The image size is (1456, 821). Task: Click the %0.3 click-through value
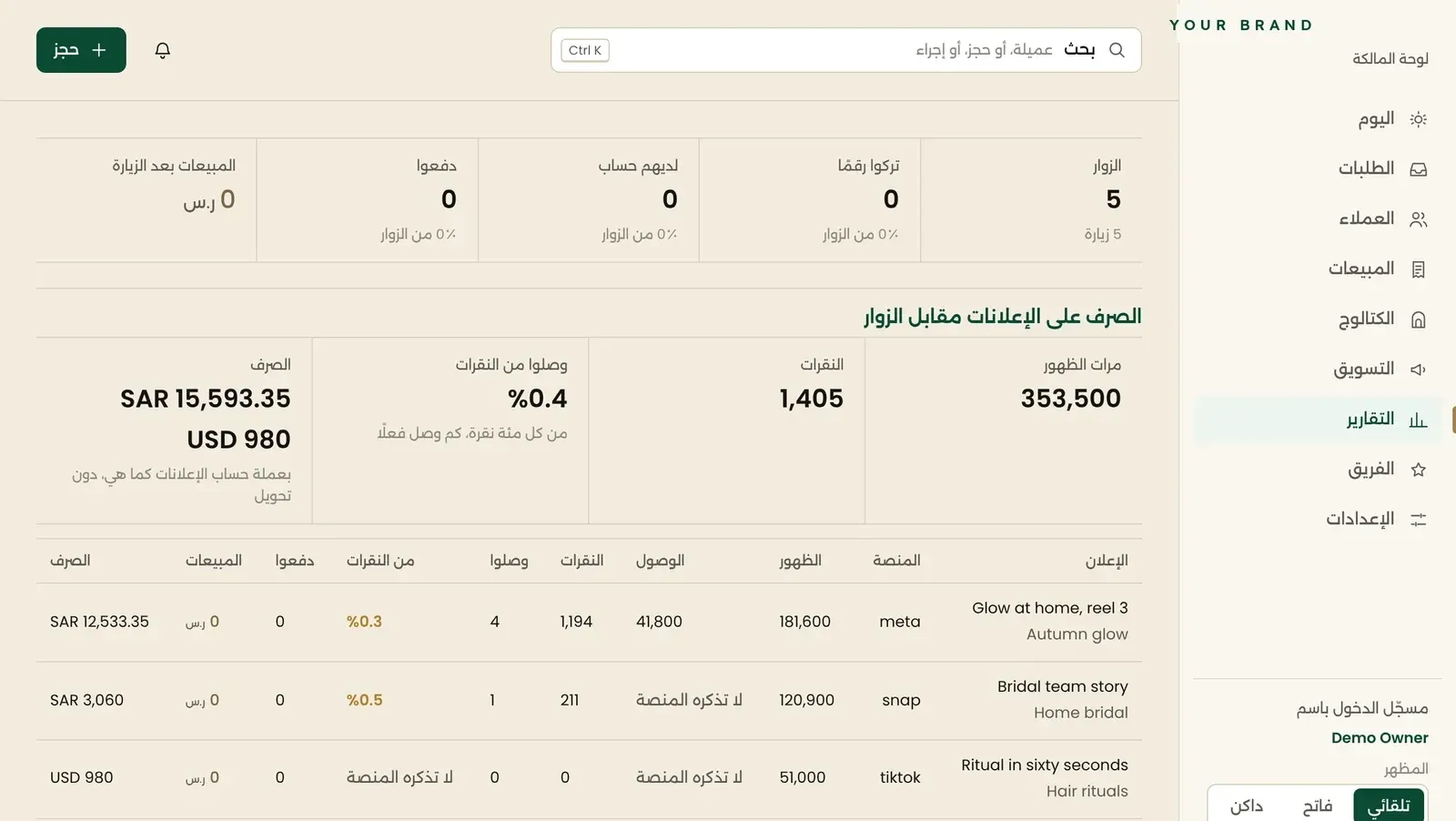(364, 622)
